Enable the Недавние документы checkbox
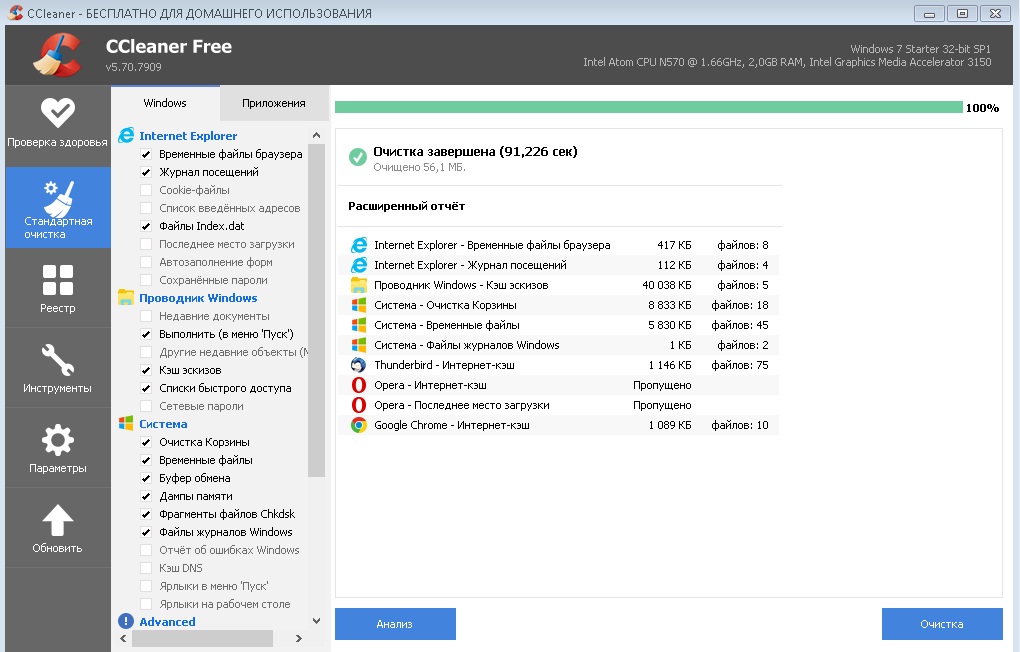 click(x=146, y=316)
